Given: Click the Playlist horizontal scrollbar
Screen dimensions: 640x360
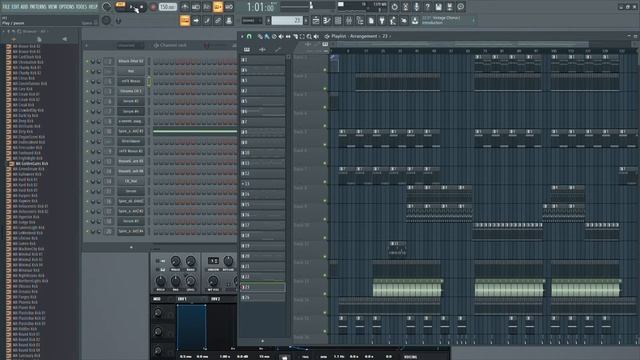Looking at the screenshot, I should pyautogui.click(x=463, y=44).
